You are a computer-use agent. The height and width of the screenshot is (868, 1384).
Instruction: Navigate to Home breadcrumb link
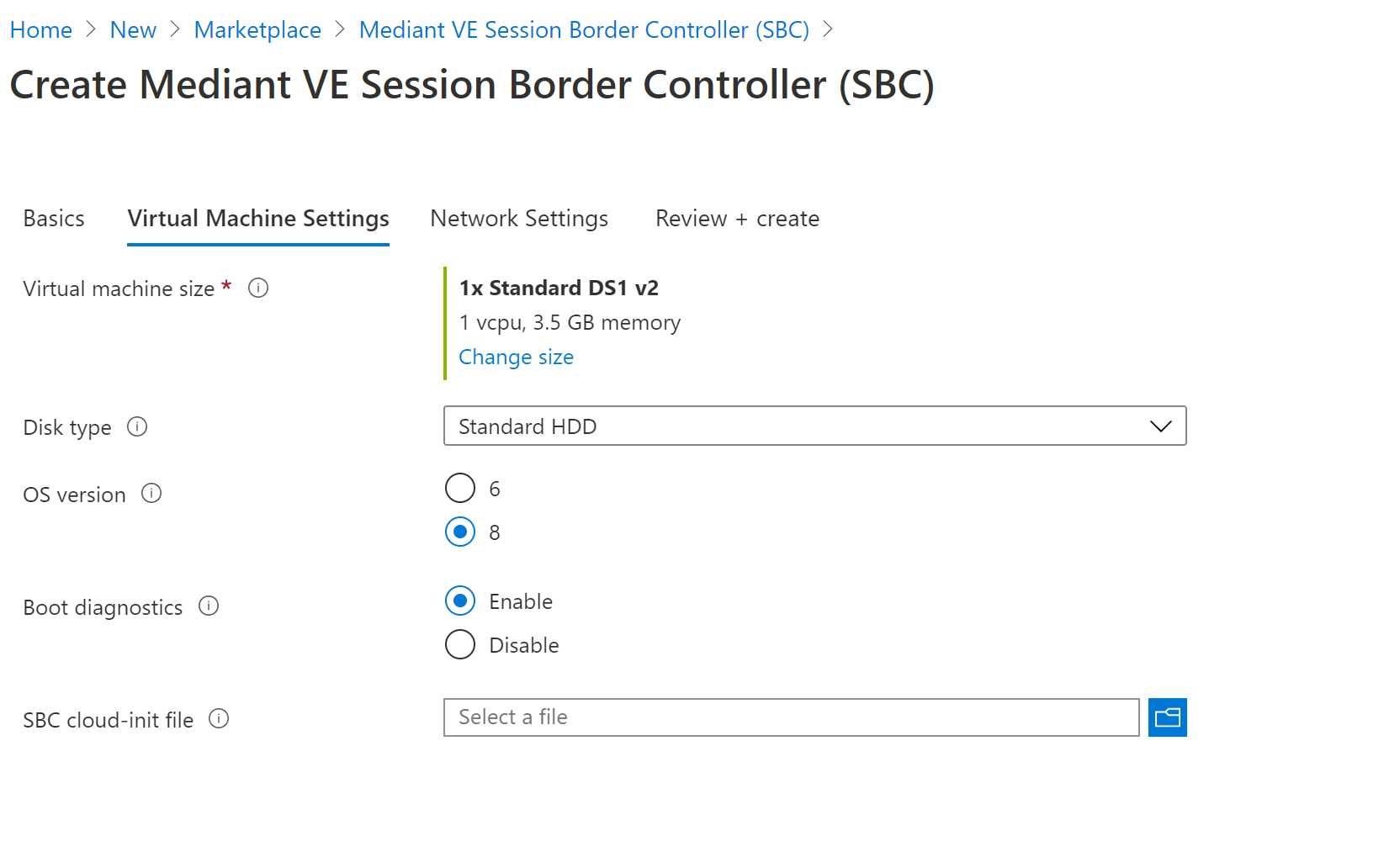(41, 30)
